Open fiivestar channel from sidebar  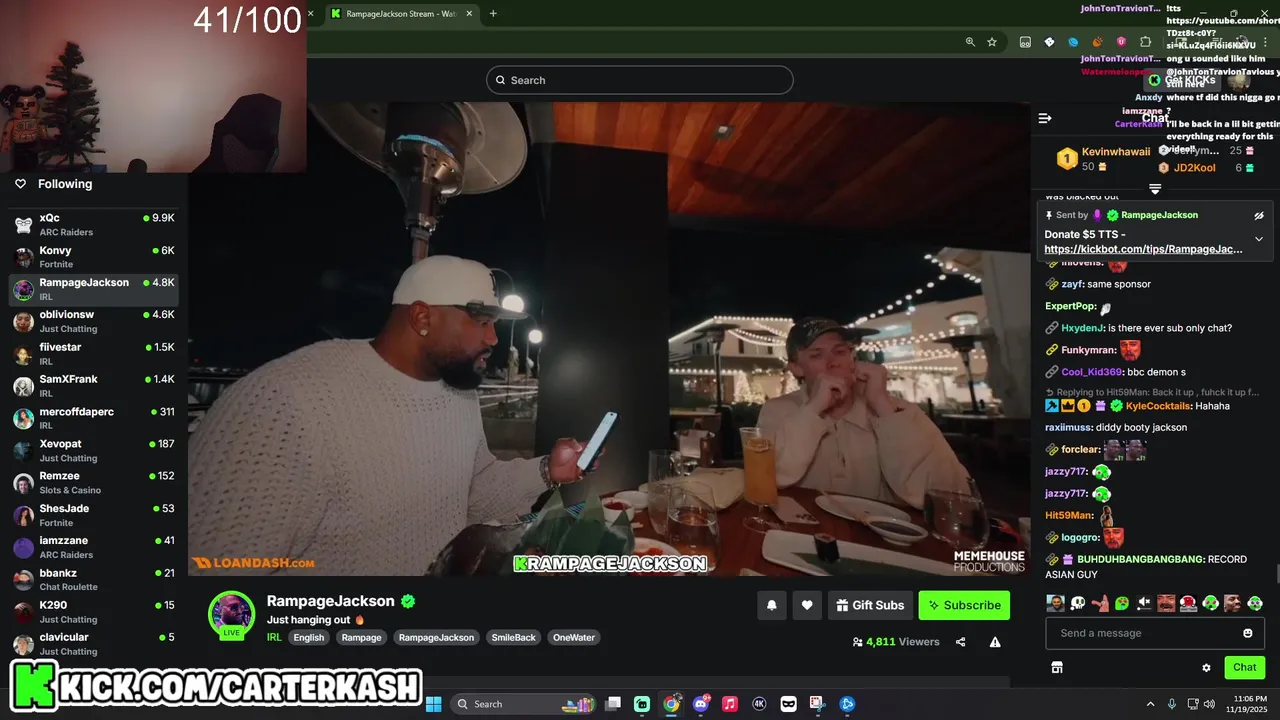tap(94, 354)
